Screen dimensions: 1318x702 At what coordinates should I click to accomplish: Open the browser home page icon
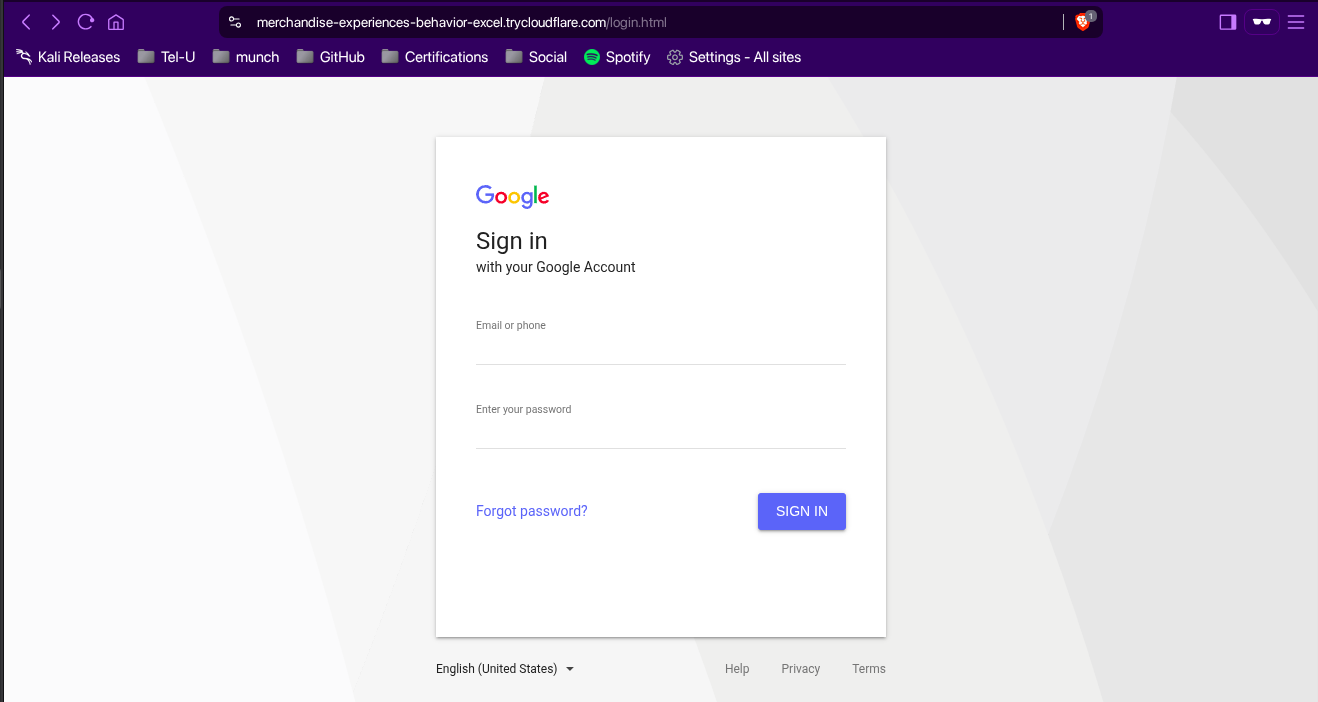tap(116, 22)
